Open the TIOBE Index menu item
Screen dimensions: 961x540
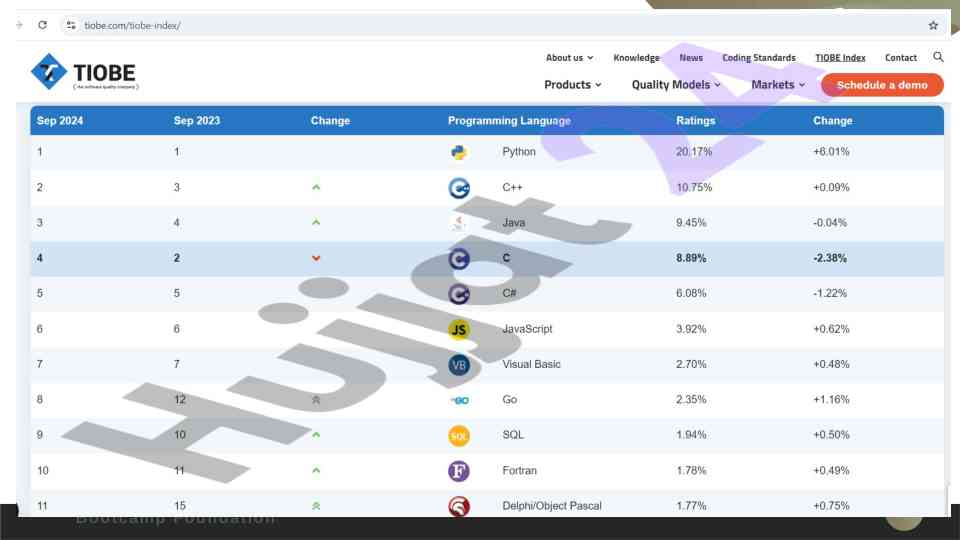(x=840, y=58)
